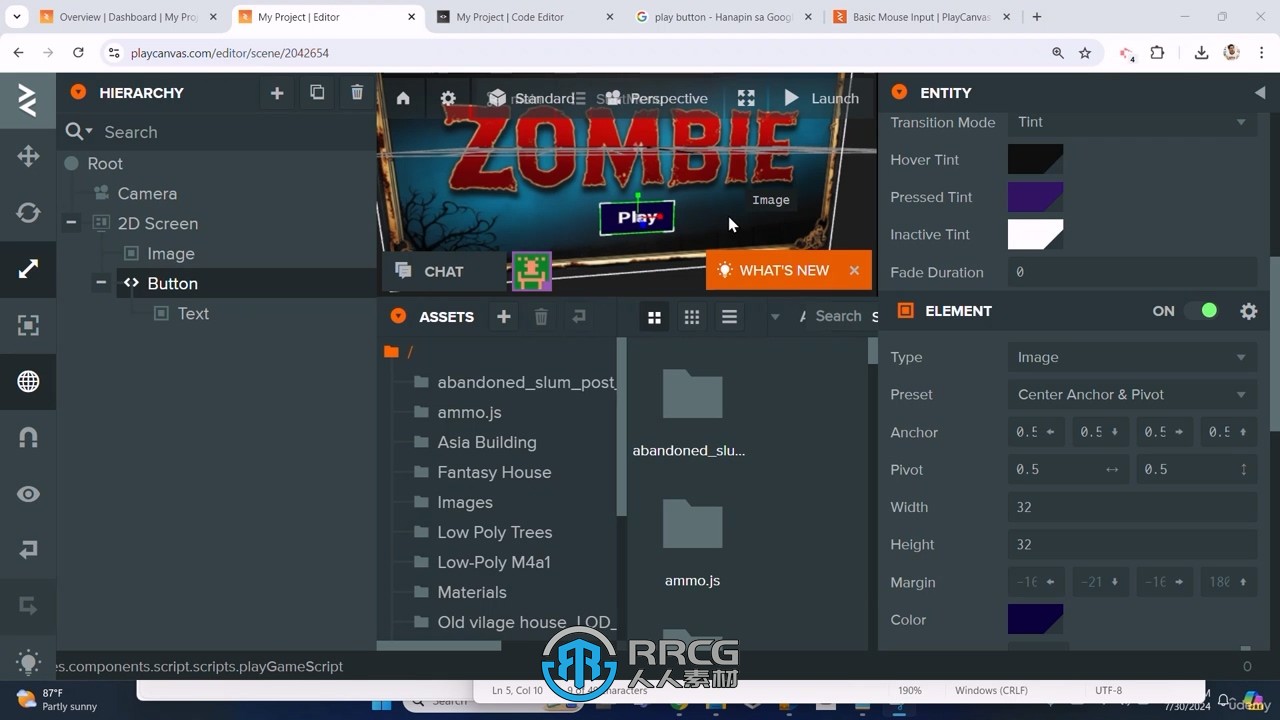Switch assets to large grid view

(654, 317)
